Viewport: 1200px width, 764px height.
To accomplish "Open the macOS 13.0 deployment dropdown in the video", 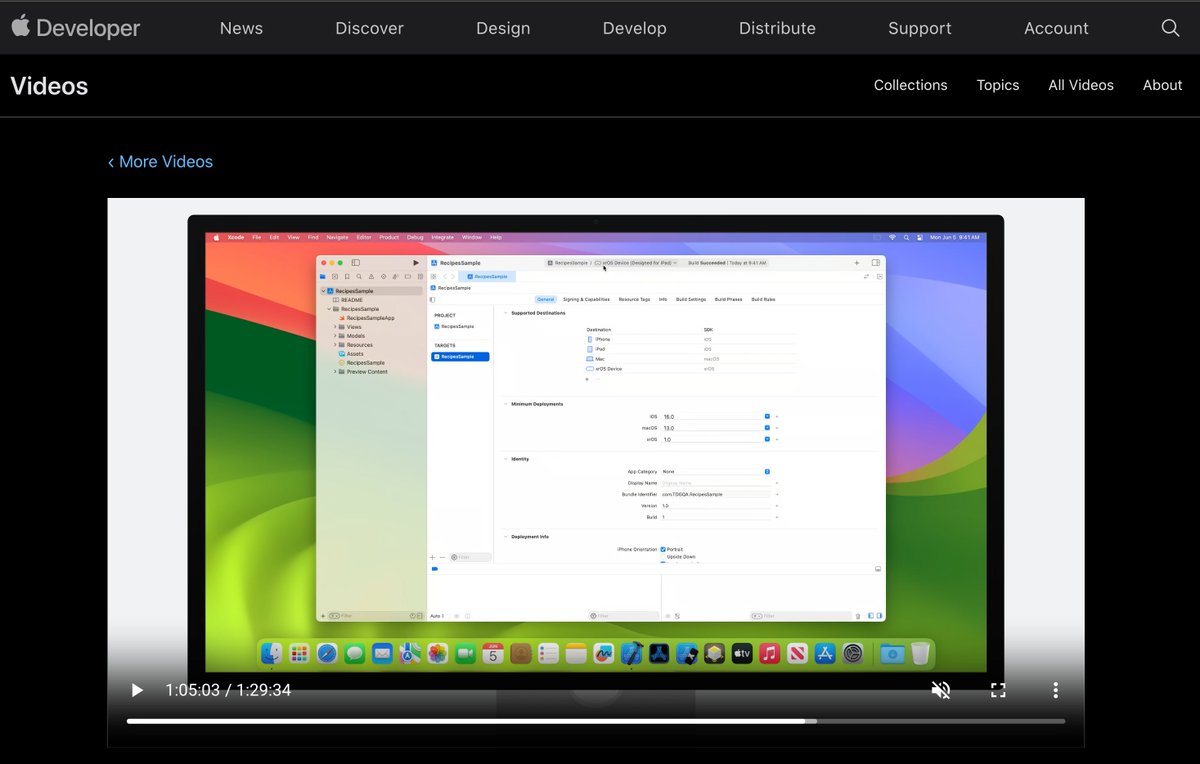I will pyautogui.click(x=767, y=428).
